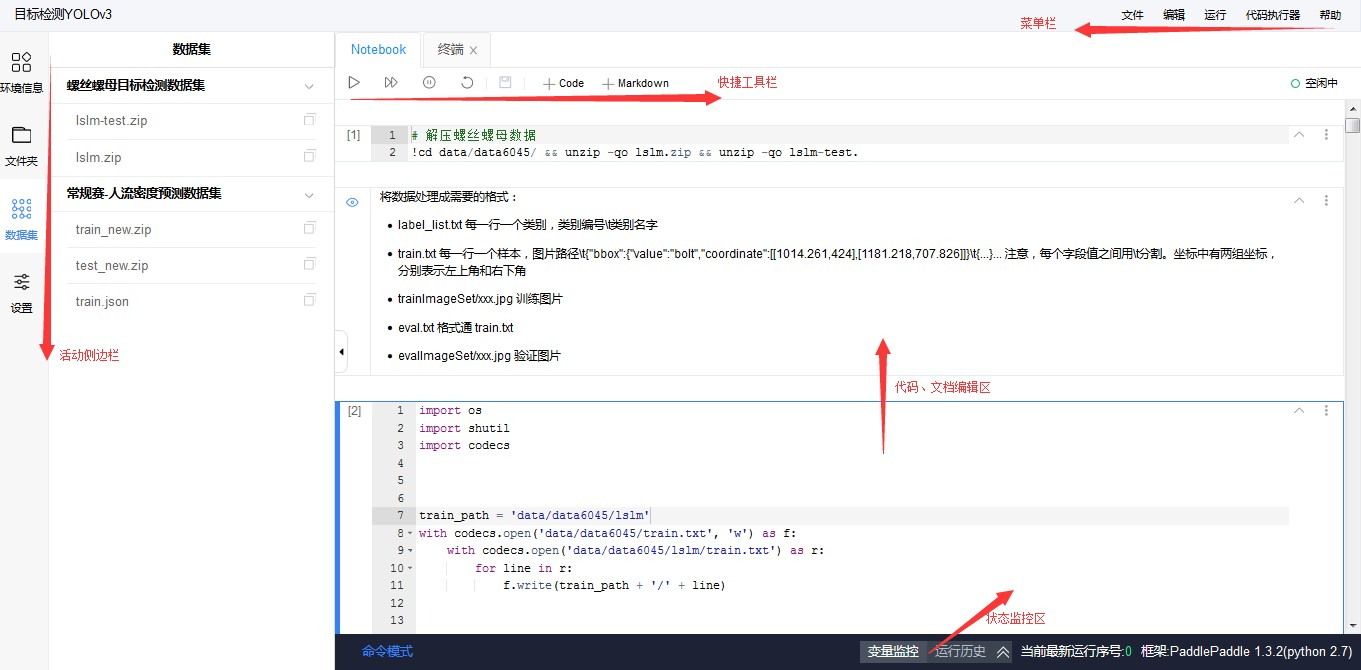Click inside code cell [1] editor

pos(848,144)
